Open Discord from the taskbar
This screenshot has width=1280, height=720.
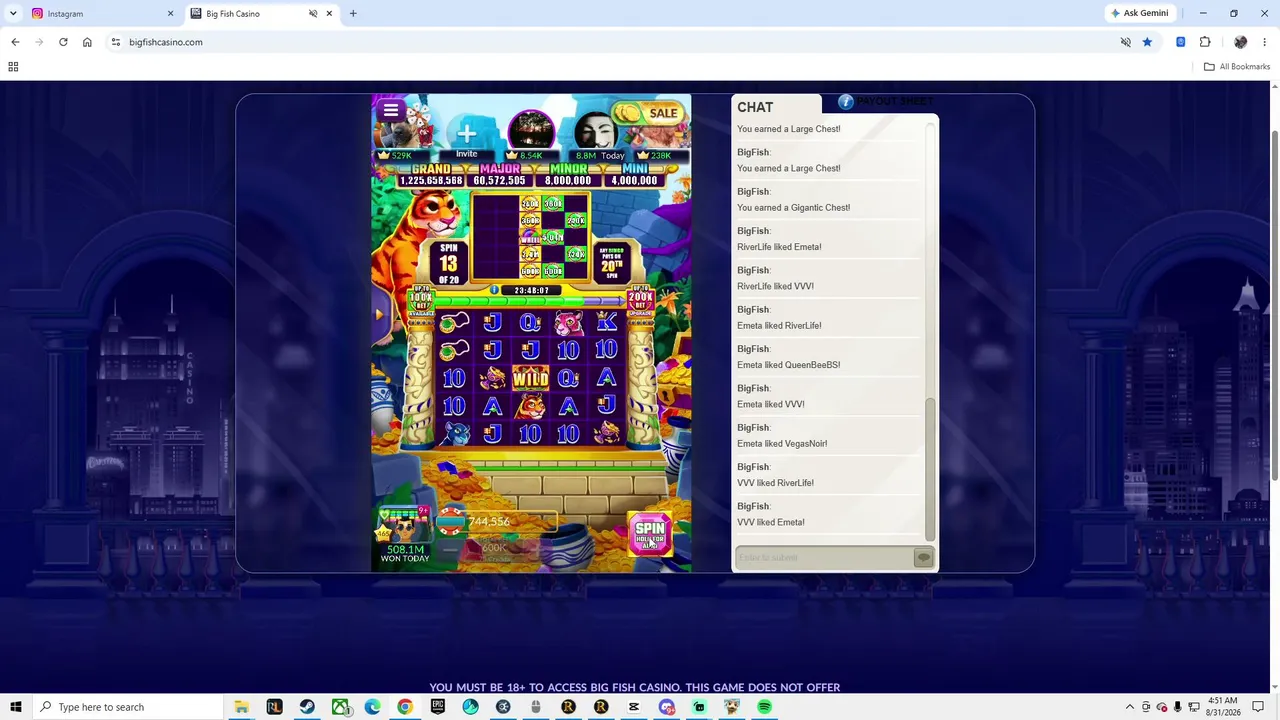point(667,707)
